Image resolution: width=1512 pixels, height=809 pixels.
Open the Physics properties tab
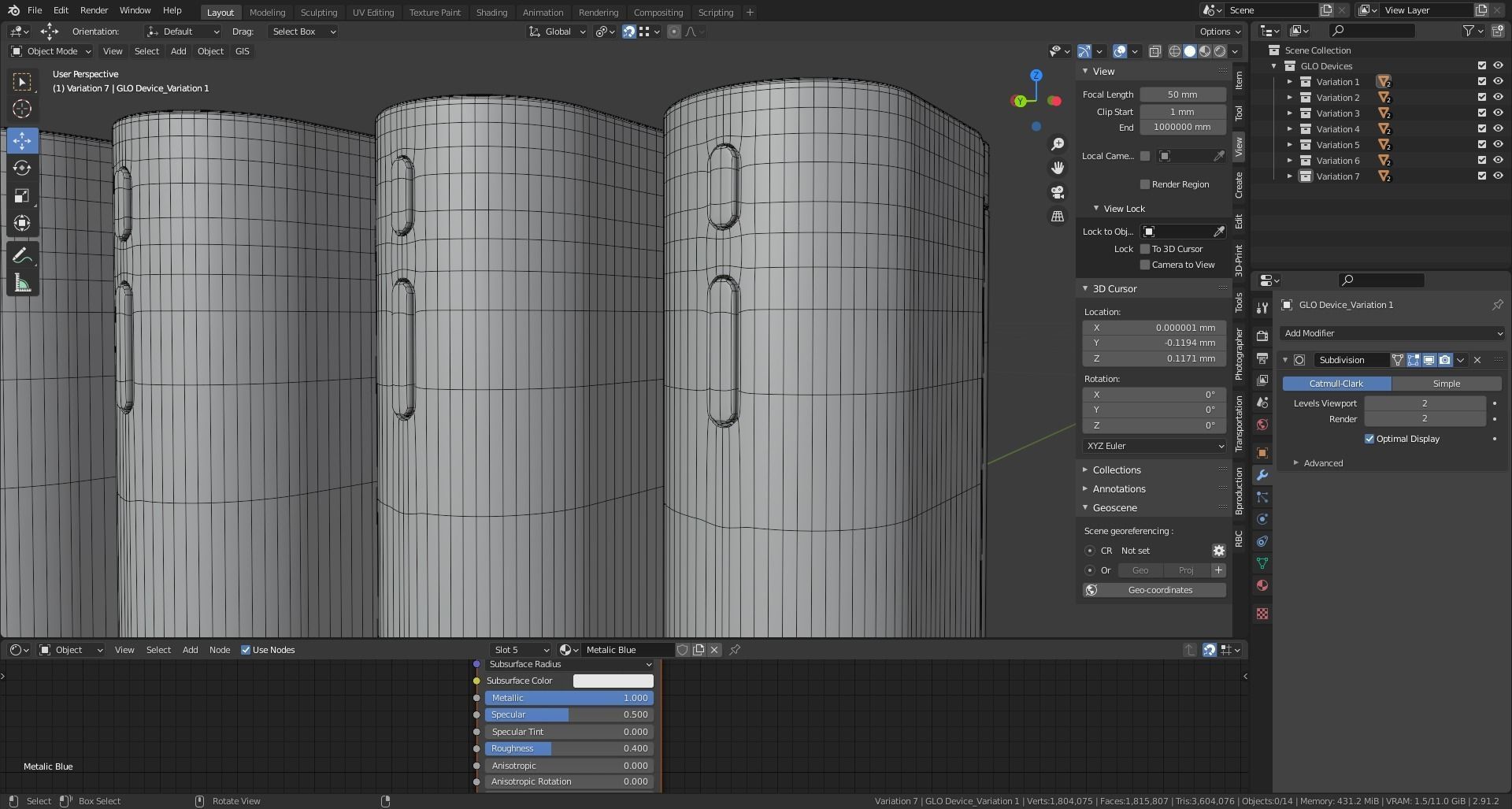(1262, 519)
